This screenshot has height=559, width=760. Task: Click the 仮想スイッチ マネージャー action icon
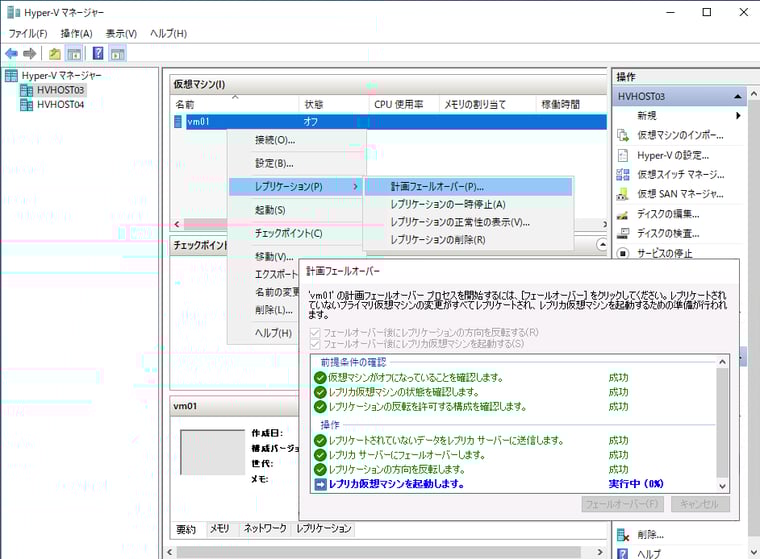(623, 175)
